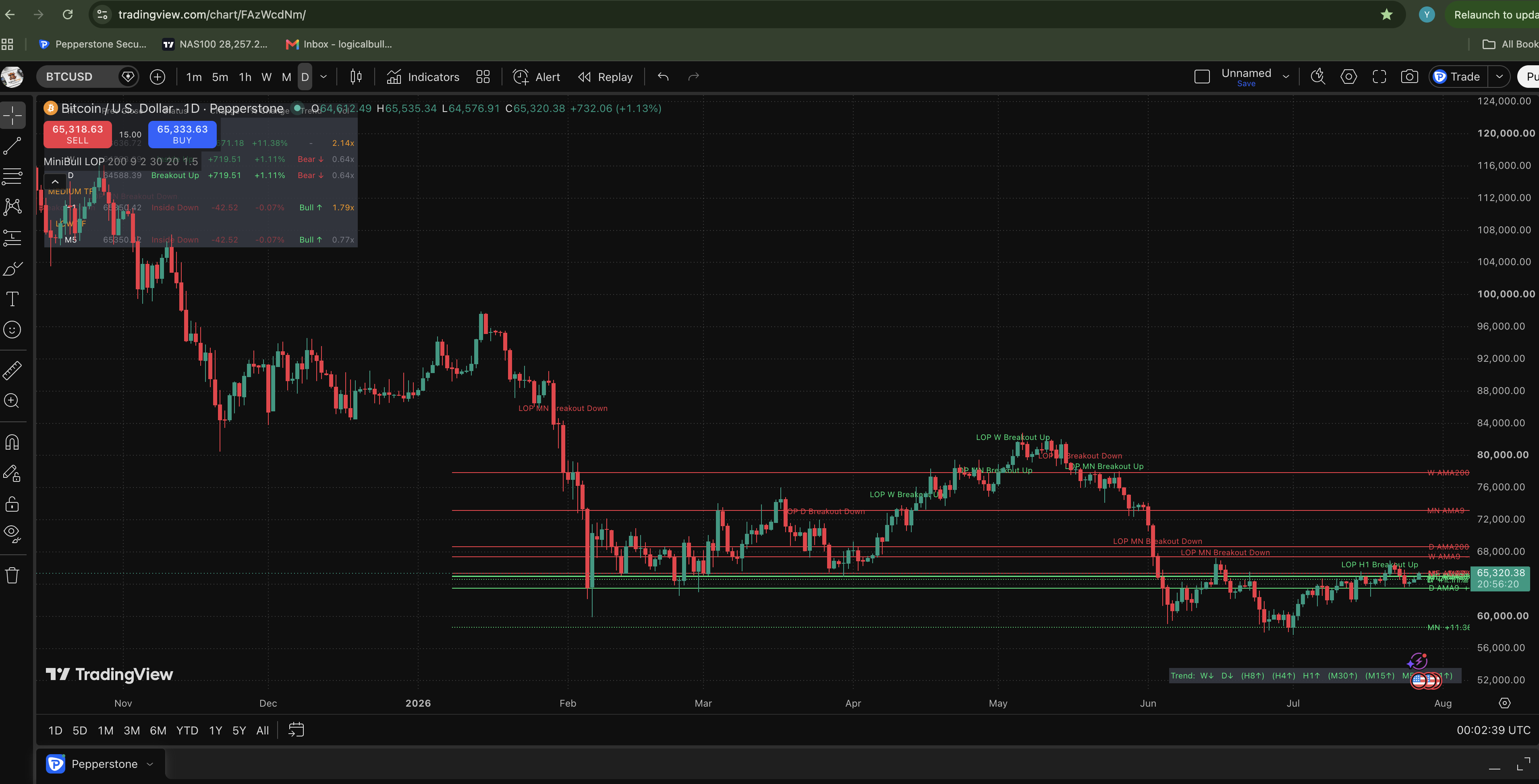Open the Fibonacci retracement tools
The width and height of the screenshot is (1539, 784).
(12, 176)
